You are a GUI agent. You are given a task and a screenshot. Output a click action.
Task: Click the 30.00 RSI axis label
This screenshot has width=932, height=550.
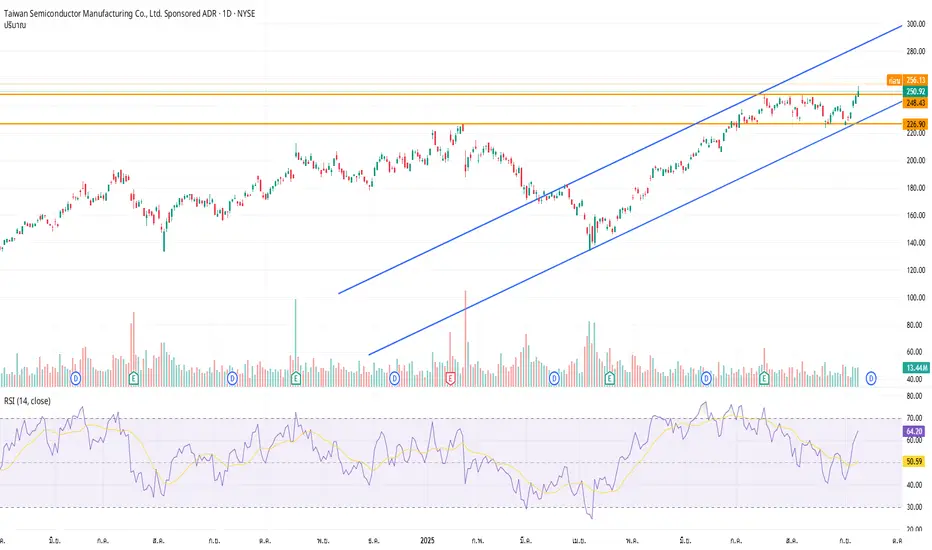click(914, 507)
